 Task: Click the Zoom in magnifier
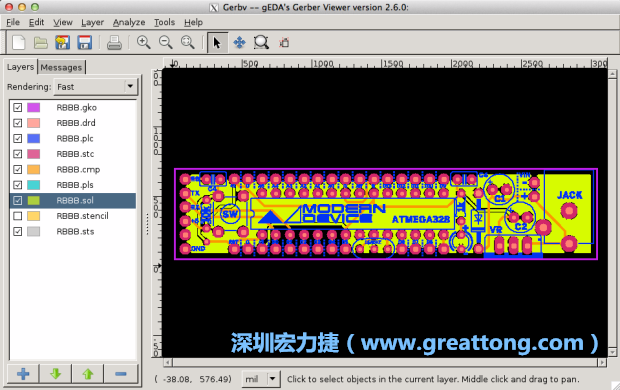(143, 42)
